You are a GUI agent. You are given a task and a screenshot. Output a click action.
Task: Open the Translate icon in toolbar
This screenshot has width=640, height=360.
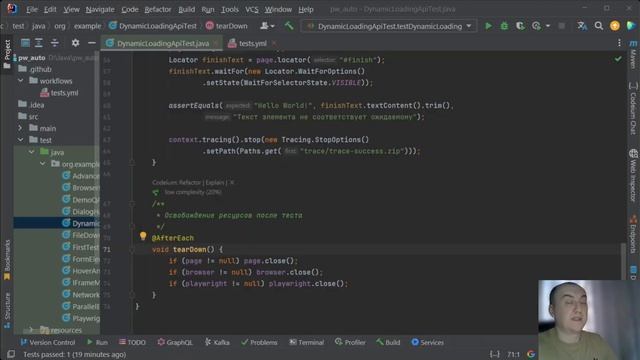point(582,26)
